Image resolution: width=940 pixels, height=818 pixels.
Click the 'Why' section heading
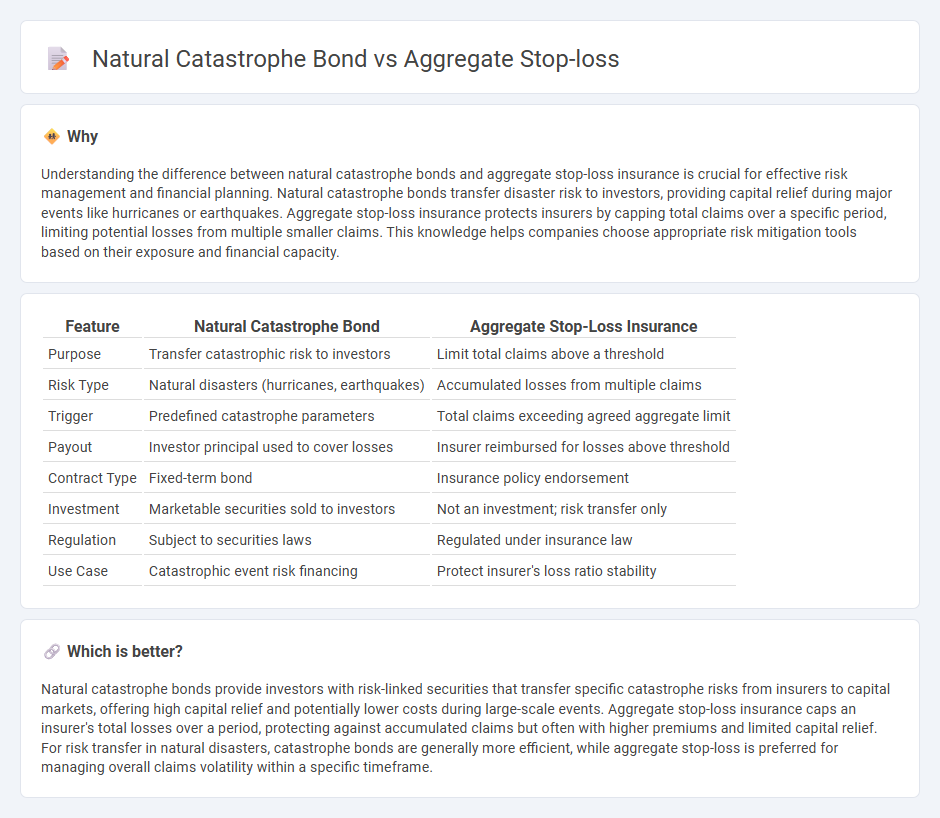click(x=82, y=137)
